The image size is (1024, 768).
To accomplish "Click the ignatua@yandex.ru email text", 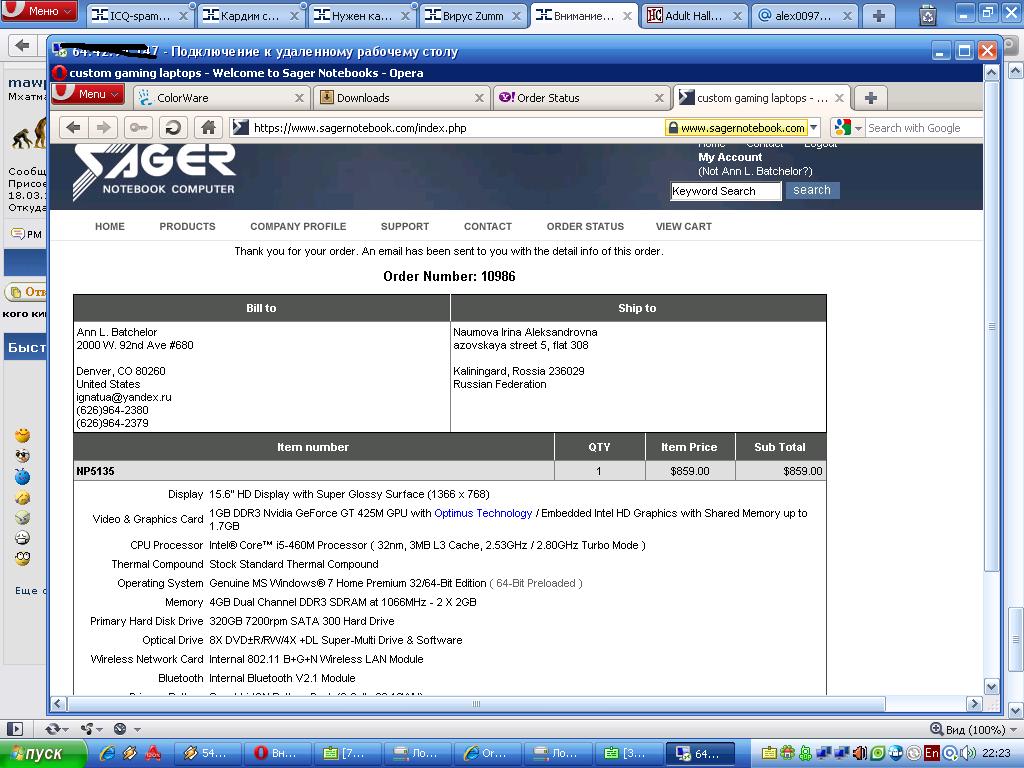I will (x=124, y=397).
